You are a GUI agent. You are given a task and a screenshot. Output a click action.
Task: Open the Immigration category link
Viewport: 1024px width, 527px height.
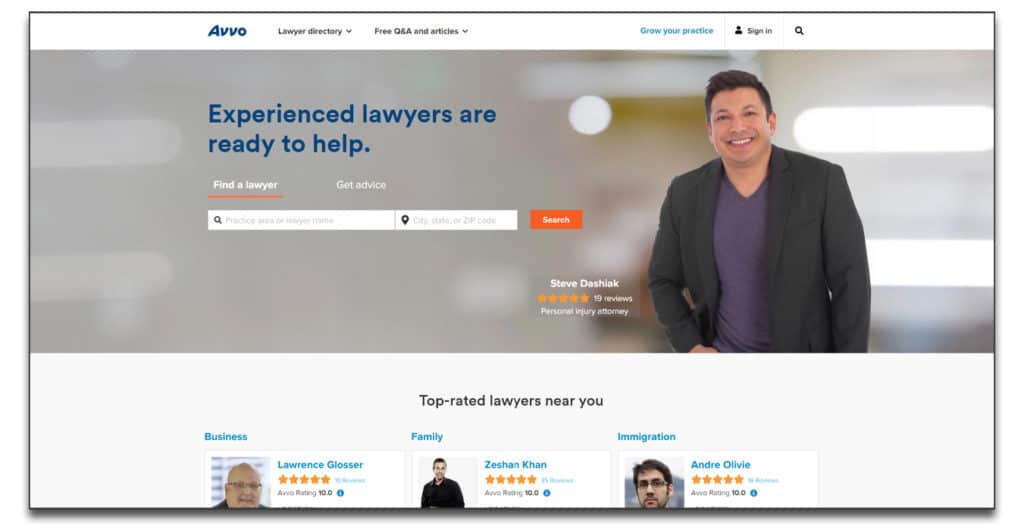coord(647,436)
